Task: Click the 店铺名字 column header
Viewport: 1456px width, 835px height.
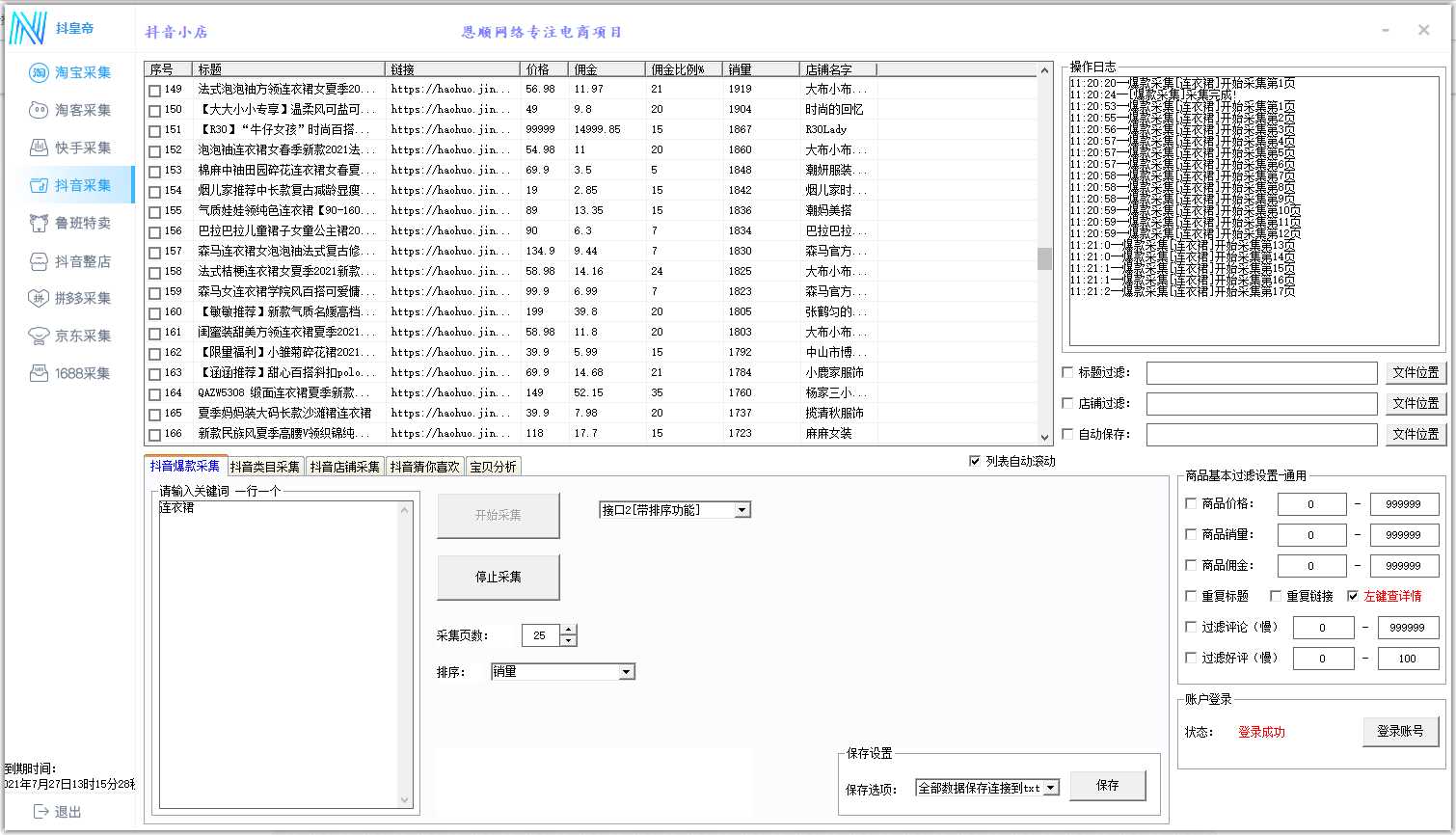Action: pyautogui.click(x=839, y=69)
